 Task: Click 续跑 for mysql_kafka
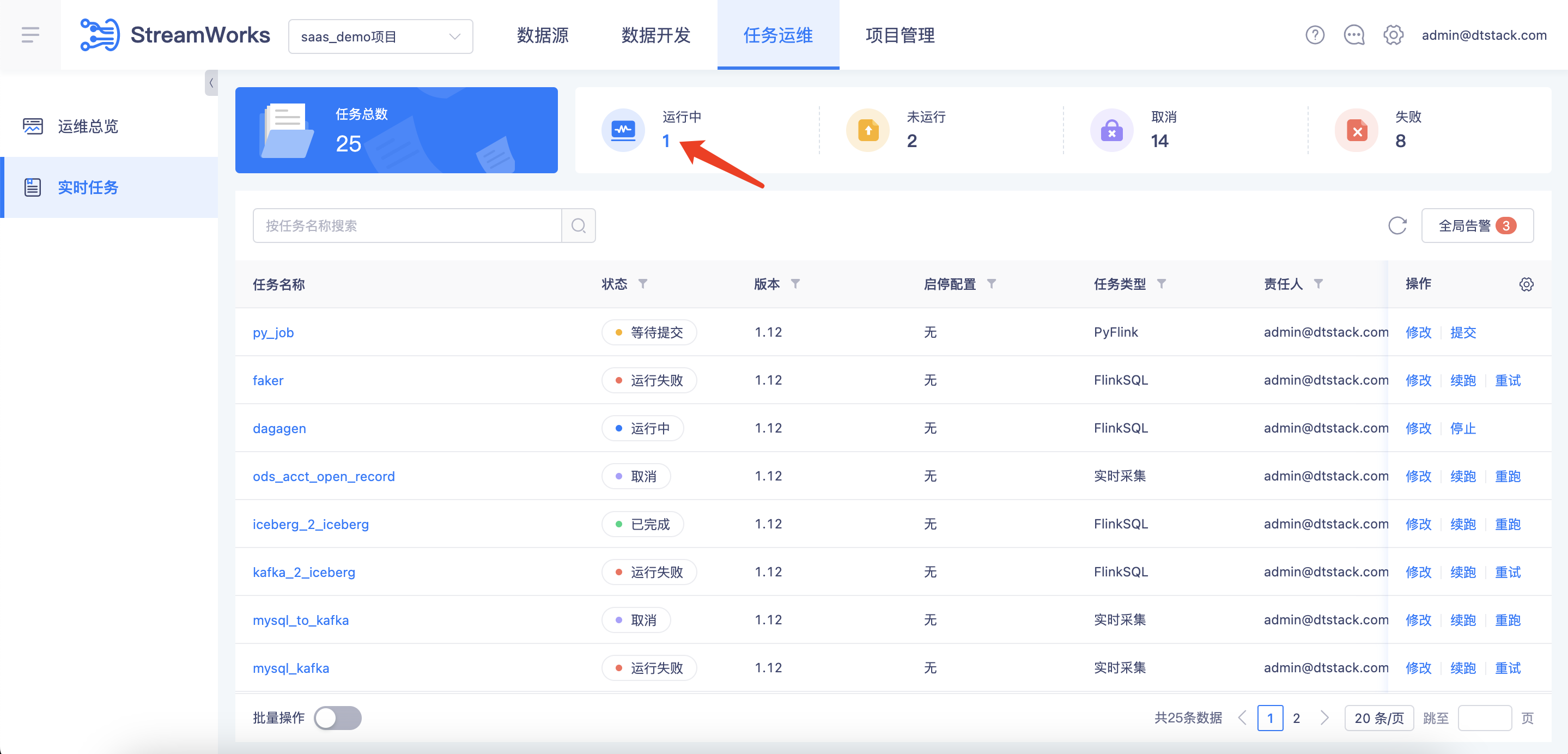click(1463, 668)
